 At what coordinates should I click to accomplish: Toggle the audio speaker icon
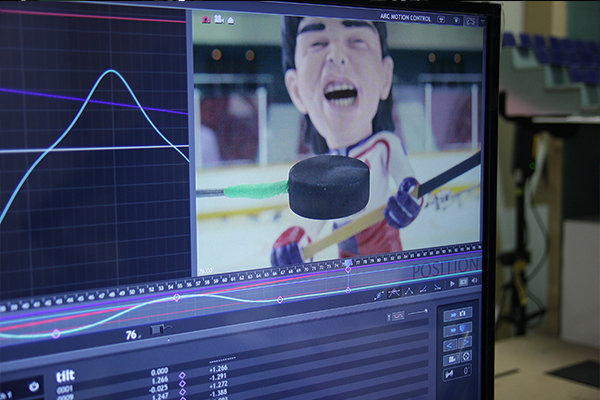474,283
